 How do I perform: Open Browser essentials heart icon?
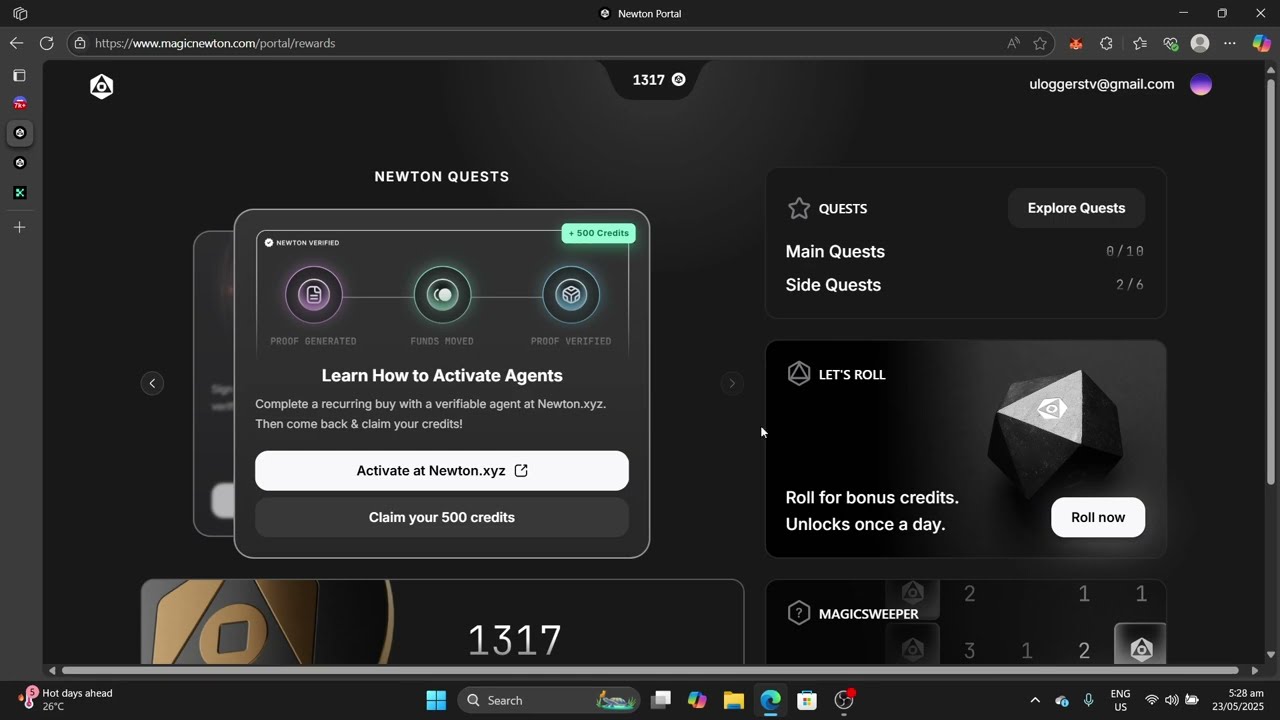(1170, 43)
